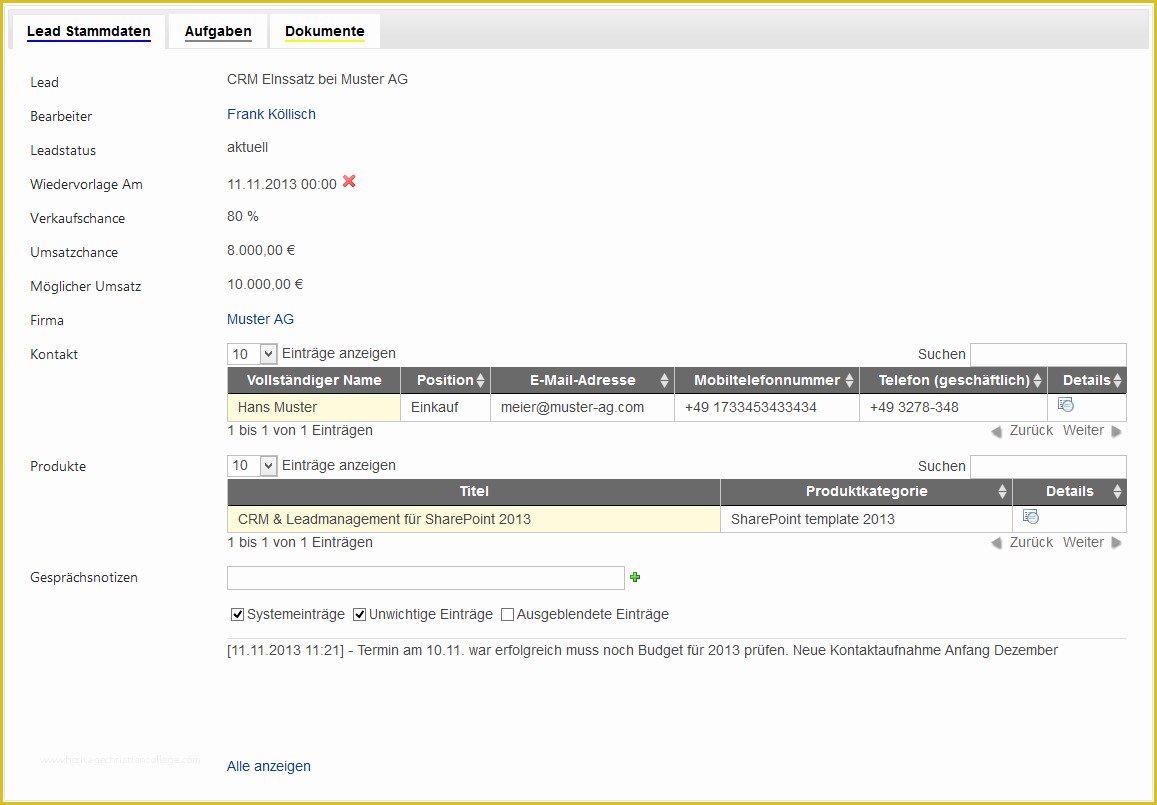Select meier@muster-ag.com email cell
1157x805 pixels.
click(x=582, y=407)
